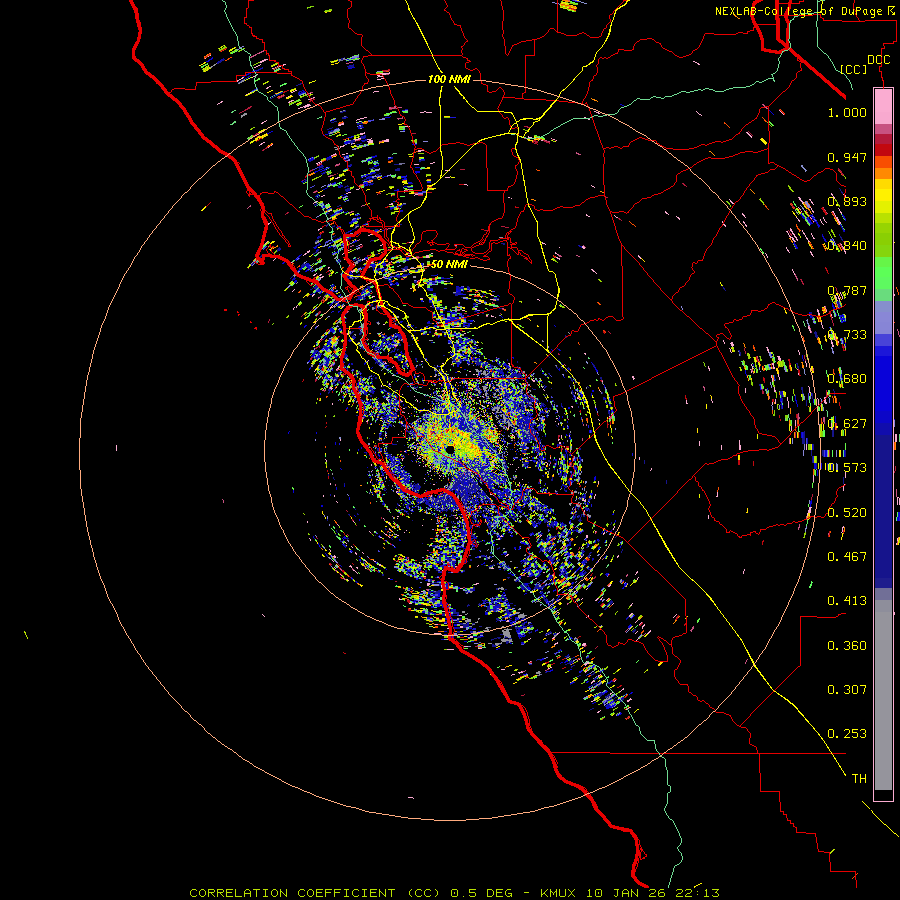Image resolution: width=900 pixels, height=900 pixels.
Task: Click the 0.733 scale value
Action: (847, 335)
